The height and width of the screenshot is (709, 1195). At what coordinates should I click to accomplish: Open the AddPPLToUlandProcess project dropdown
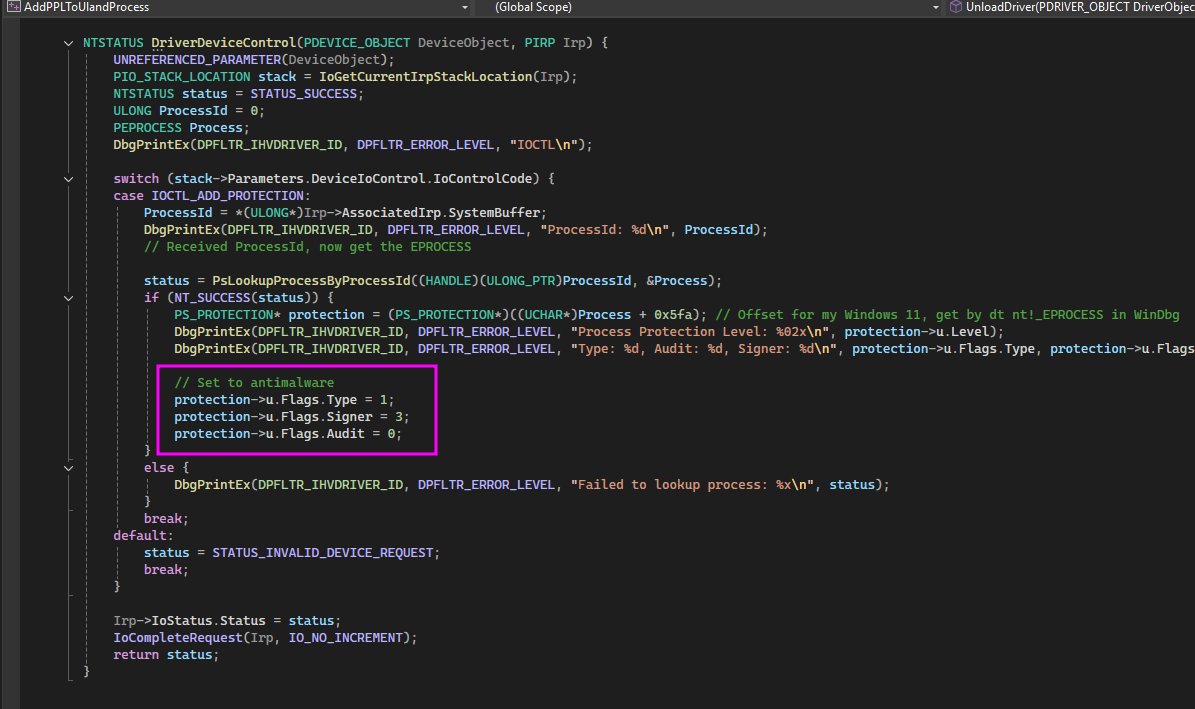[x=465, y=8]
